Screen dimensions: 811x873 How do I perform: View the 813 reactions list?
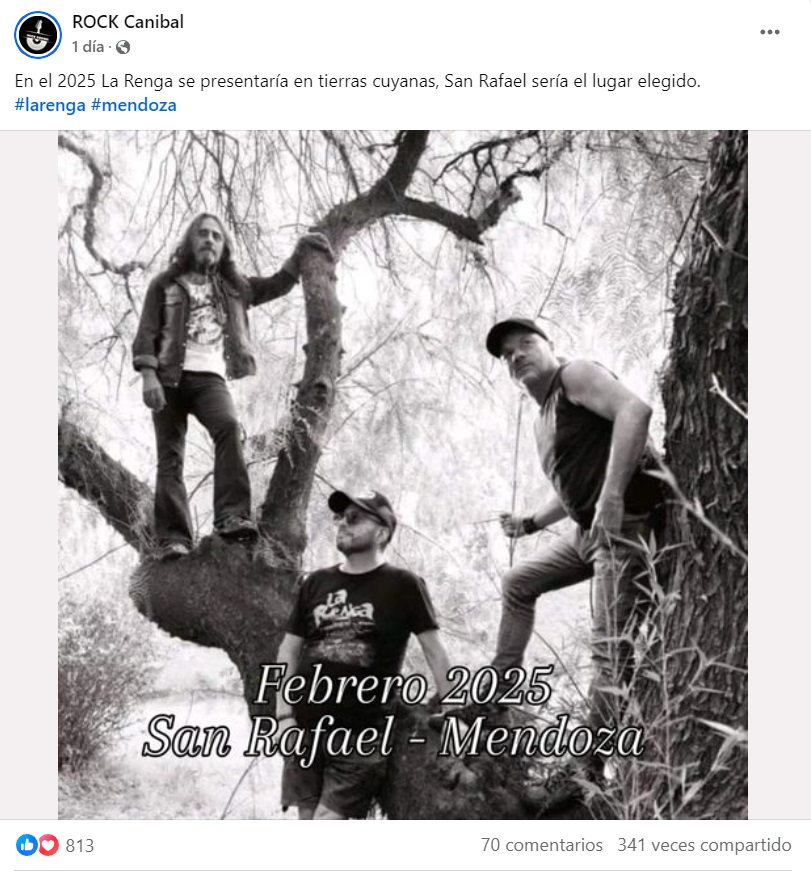[80, 845]
